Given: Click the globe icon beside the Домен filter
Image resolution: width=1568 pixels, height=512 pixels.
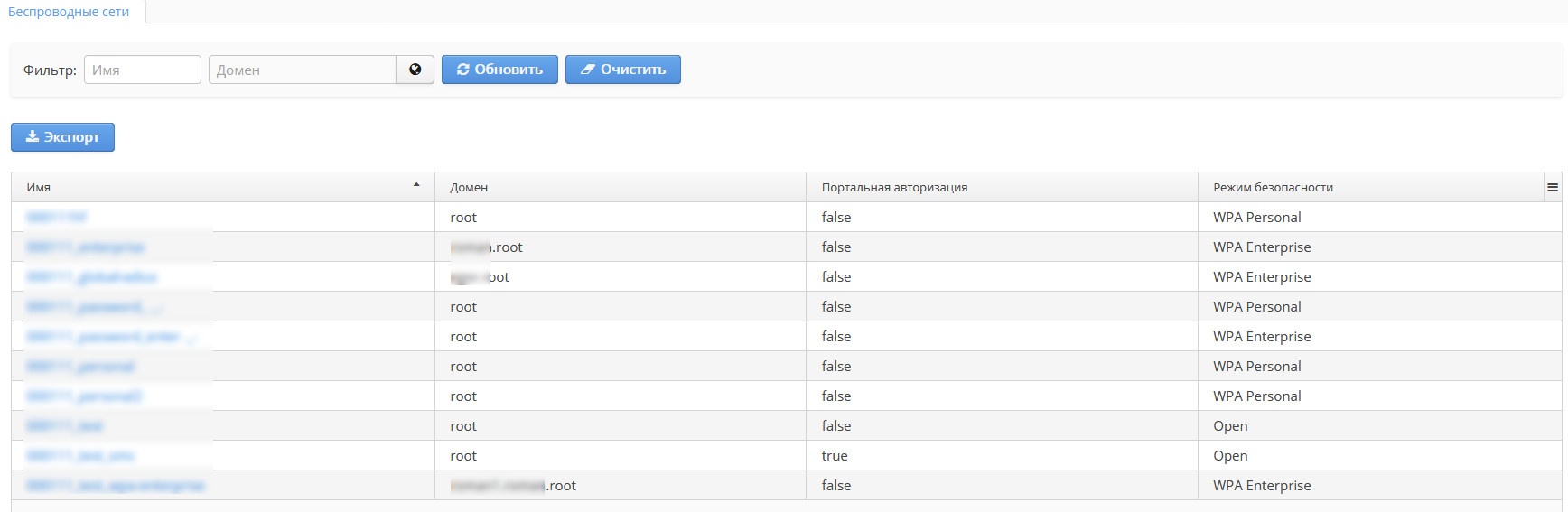Looking at the screenshot, I should click(415, 70).
